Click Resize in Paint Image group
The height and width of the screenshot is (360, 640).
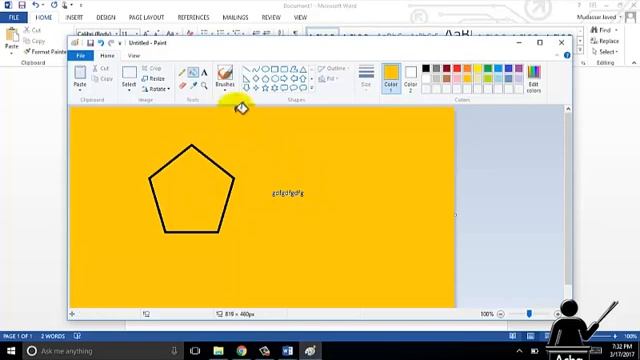click(x=153, y=79)
